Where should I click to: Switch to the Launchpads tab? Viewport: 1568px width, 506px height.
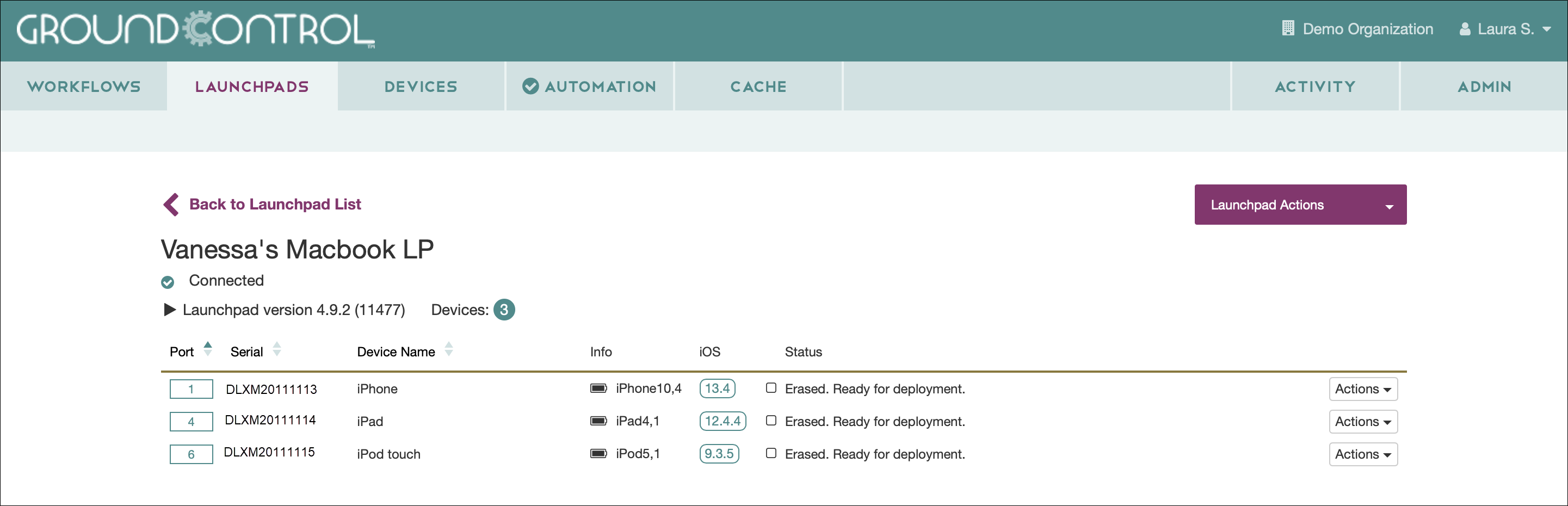point(252,87)
